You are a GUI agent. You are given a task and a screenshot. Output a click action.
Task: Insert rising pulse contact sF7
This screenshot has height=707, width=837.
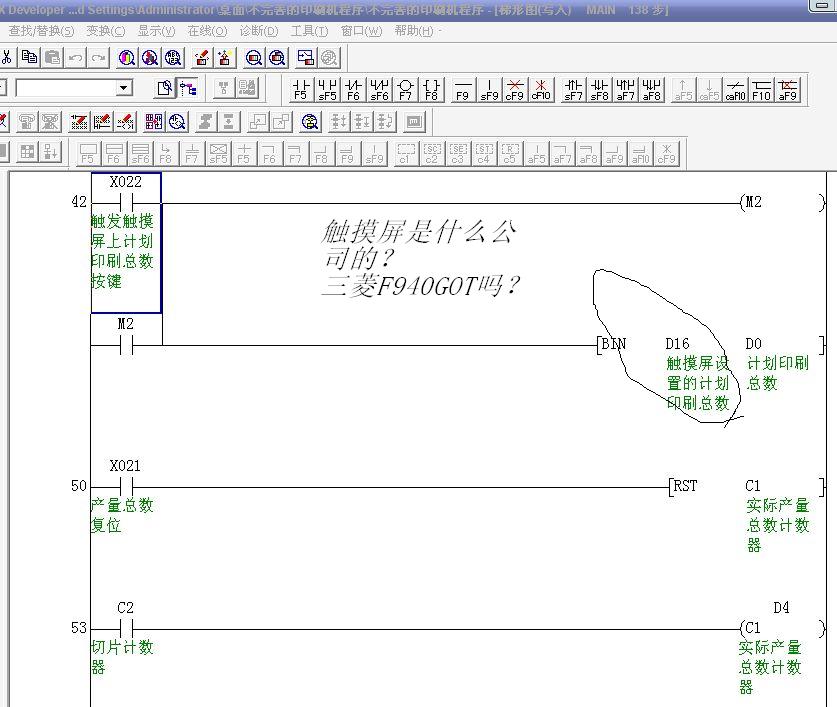573,89
